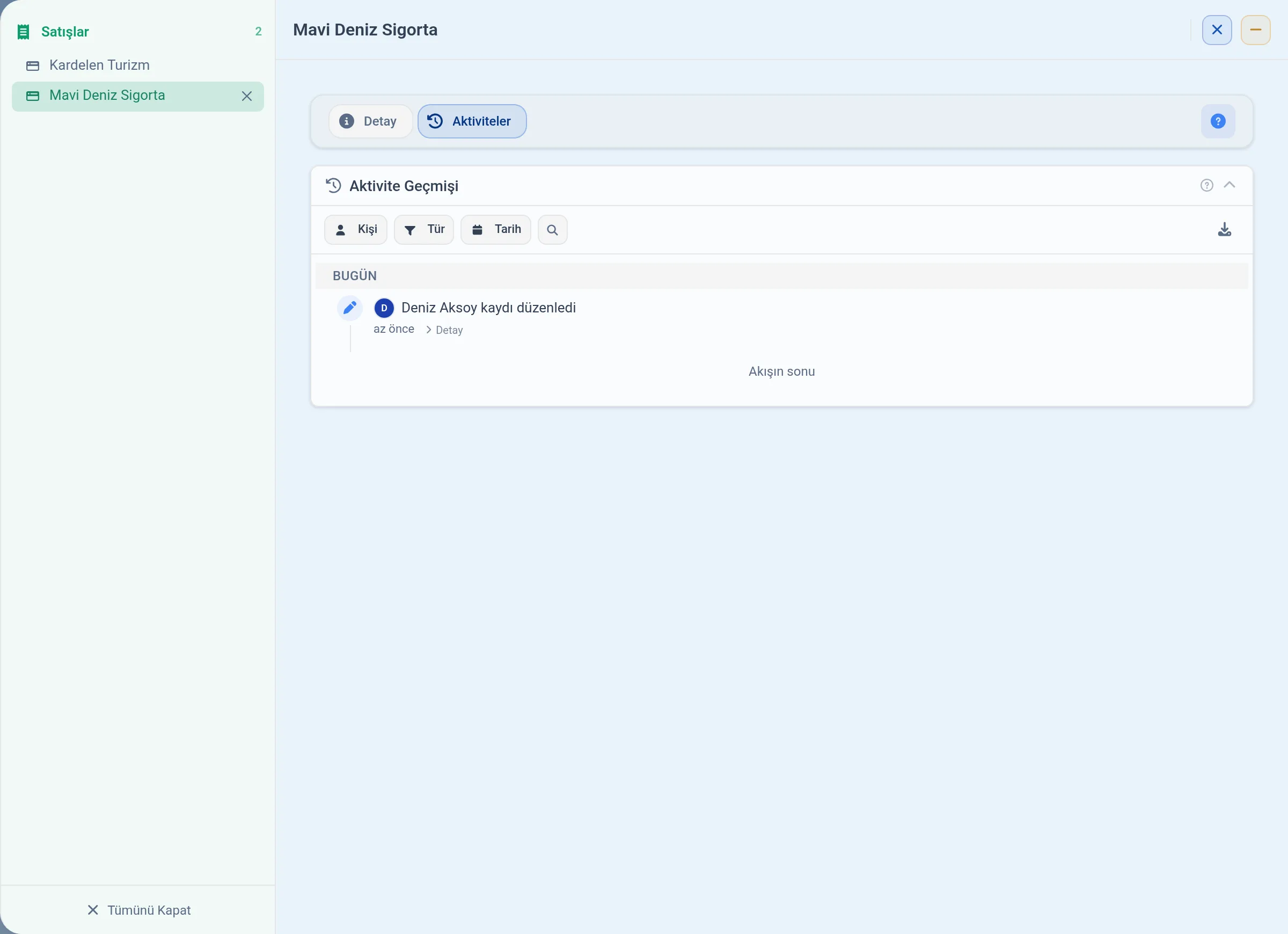Image resolution: width=1288 pixels, height=934 pixels.
Task: Click the pencil edit icon on the activity entry
Action: coord(350,308)
